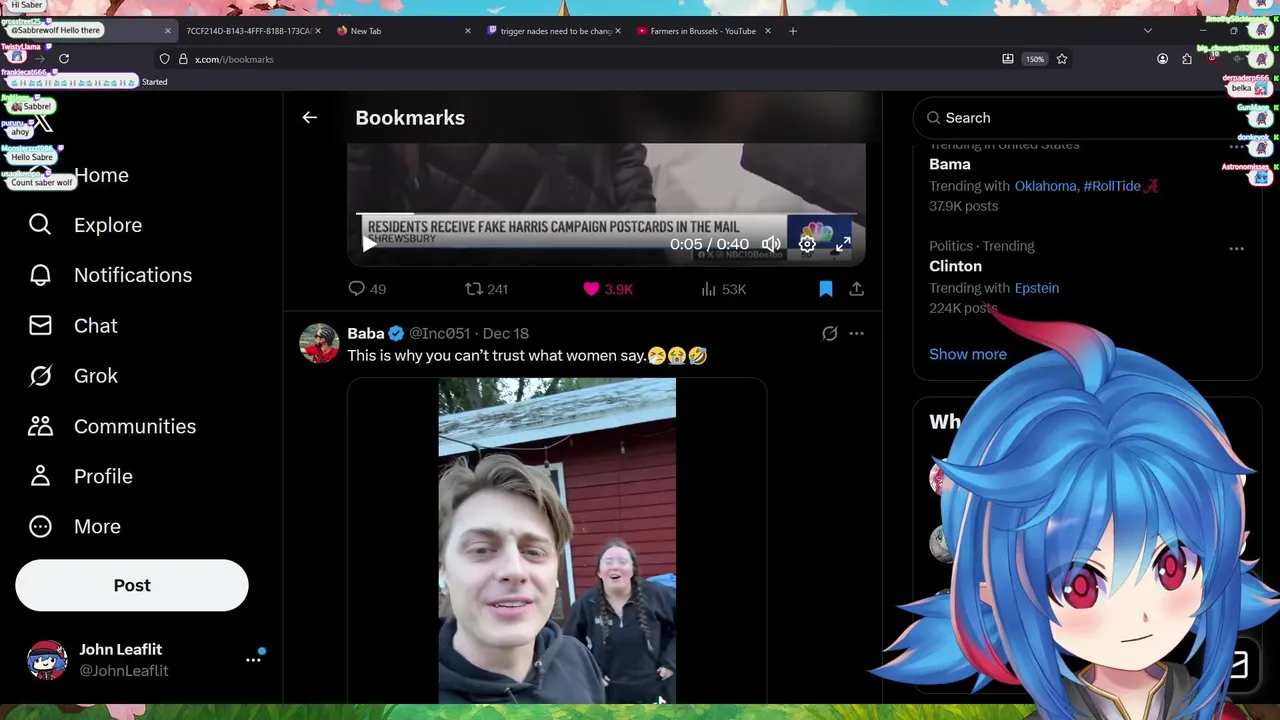This screenshot has width=1280, height=720.
Task: Reset the 150% zoom indicator
Action: click(x=1034, y=59)
